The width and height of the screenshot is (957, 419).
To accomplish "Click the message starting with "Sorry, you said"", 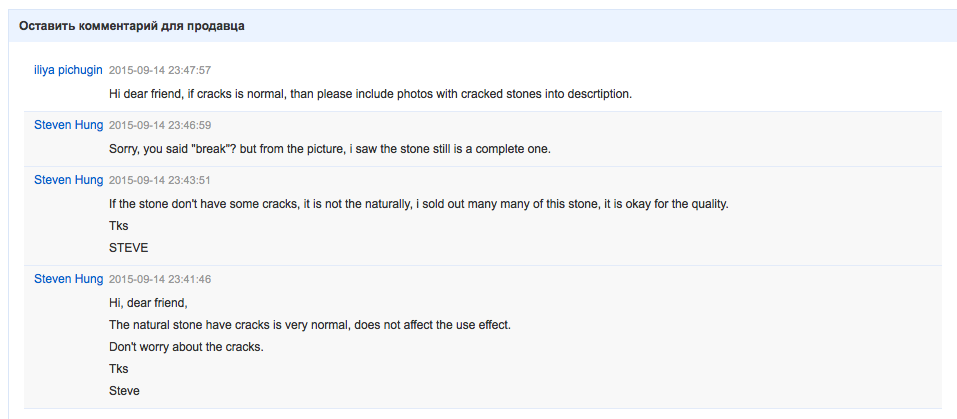I will 330,150.
